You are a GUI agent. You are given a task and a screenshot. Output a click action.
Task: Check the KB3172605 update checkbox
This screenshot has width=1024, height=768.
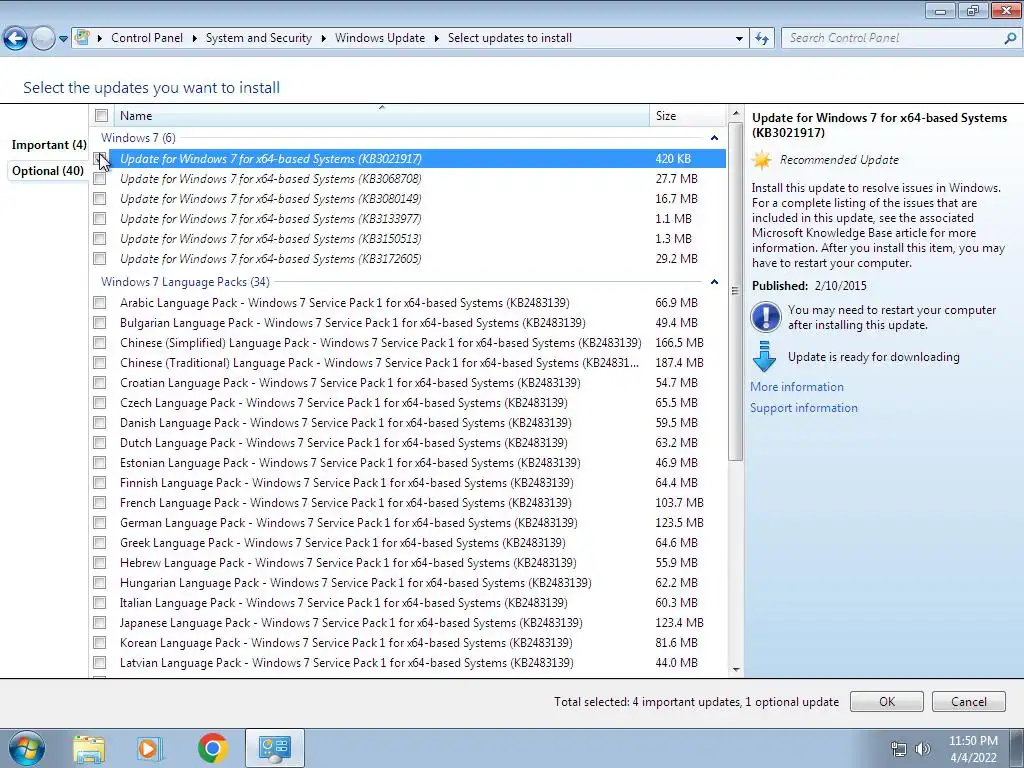[x=99, y=259]
